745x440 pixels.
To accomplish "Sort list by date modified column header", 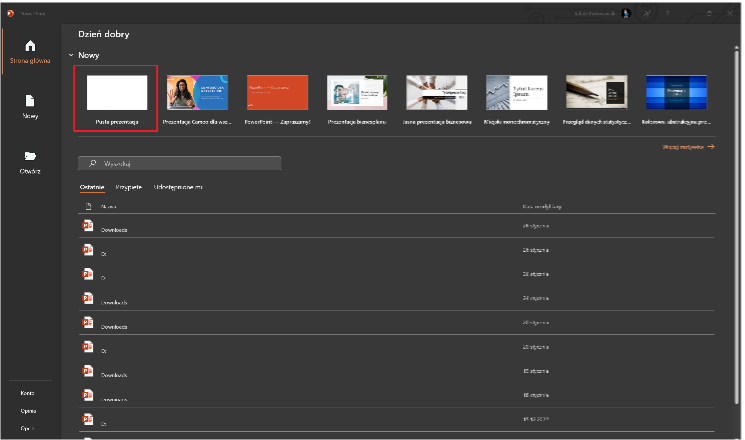I will click(x=541, y=205).
